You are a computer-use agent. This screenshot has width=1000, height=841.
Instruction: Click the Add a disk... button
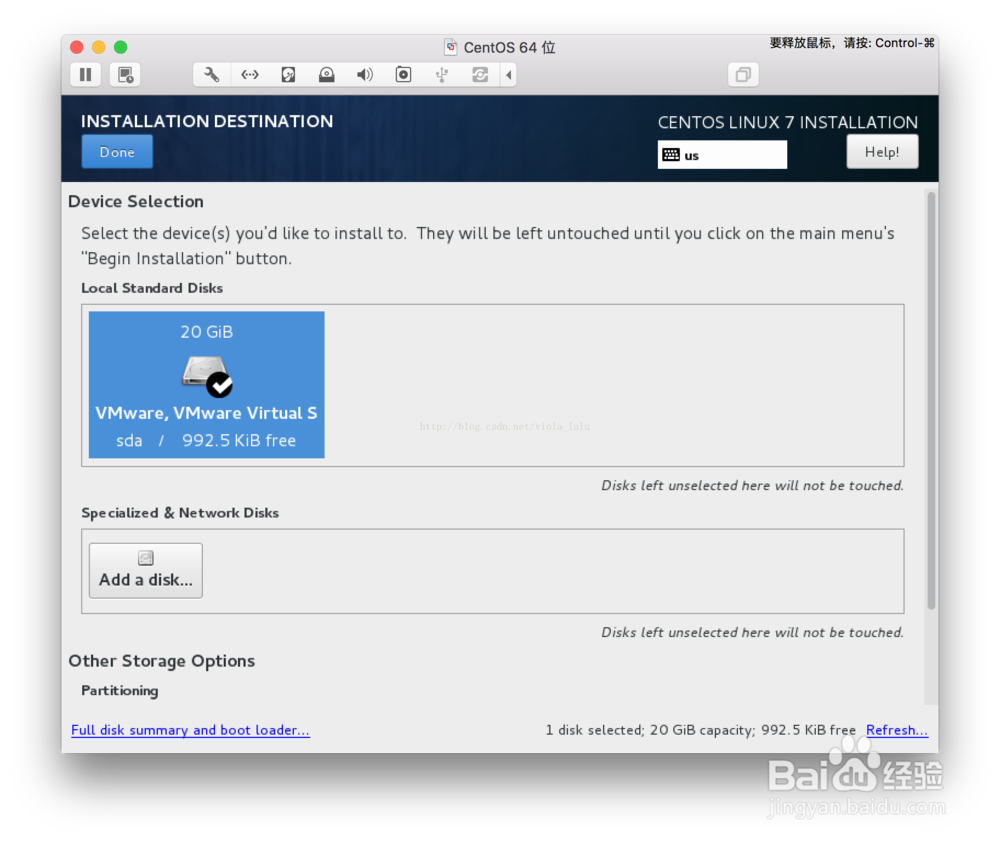point(146,571)
